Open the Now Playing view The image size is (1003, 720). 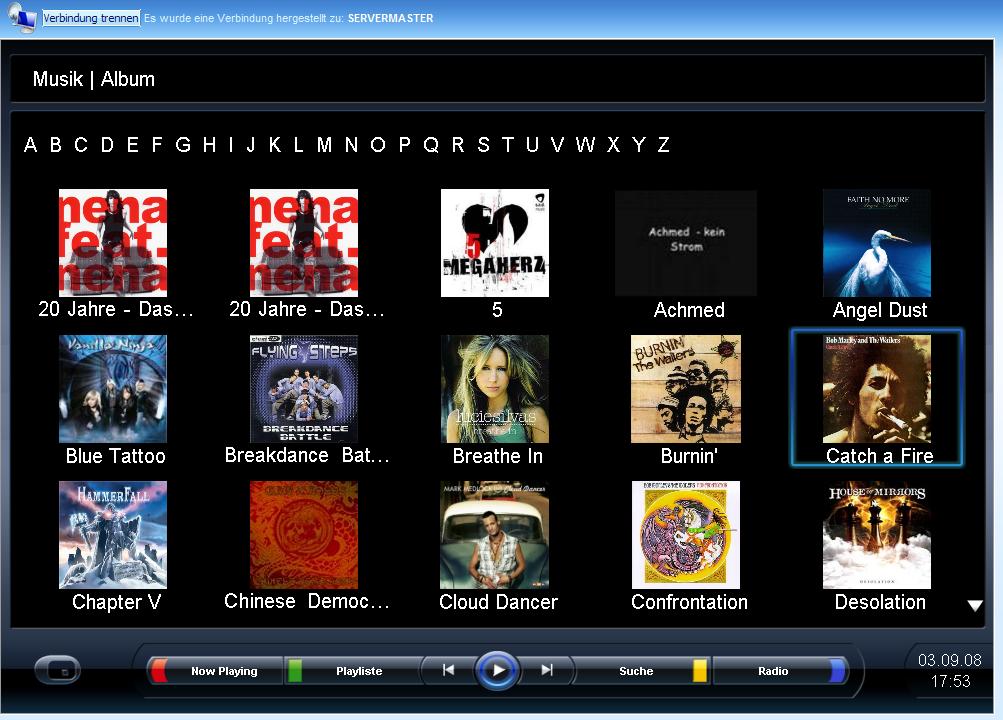[224, 672]
